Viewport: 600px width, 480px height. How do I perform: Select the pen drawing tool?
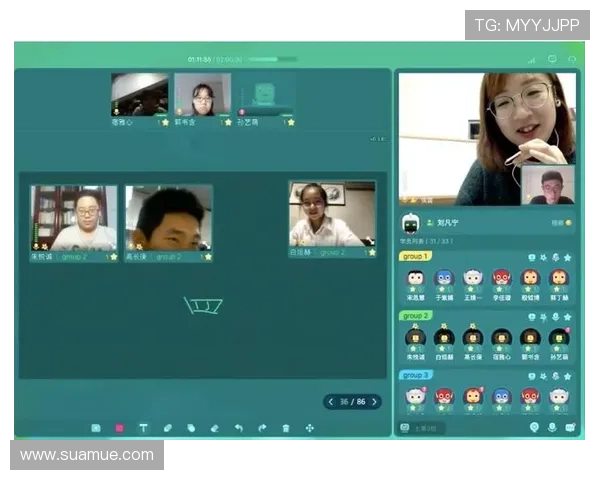(x=167, y=428)
